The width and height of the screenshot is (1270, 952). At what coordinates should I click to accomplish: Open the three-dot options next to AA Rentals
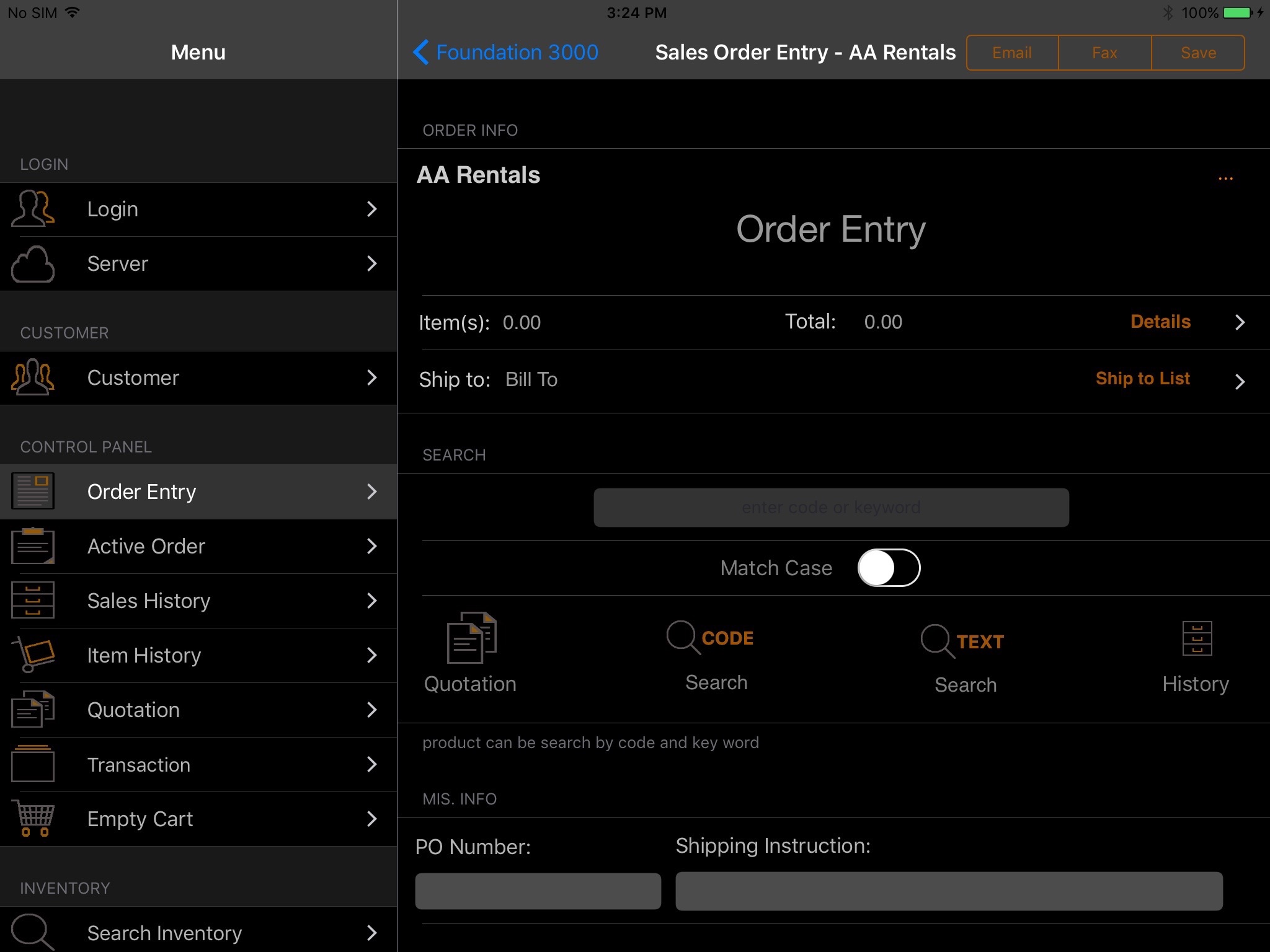[1225, 178]
